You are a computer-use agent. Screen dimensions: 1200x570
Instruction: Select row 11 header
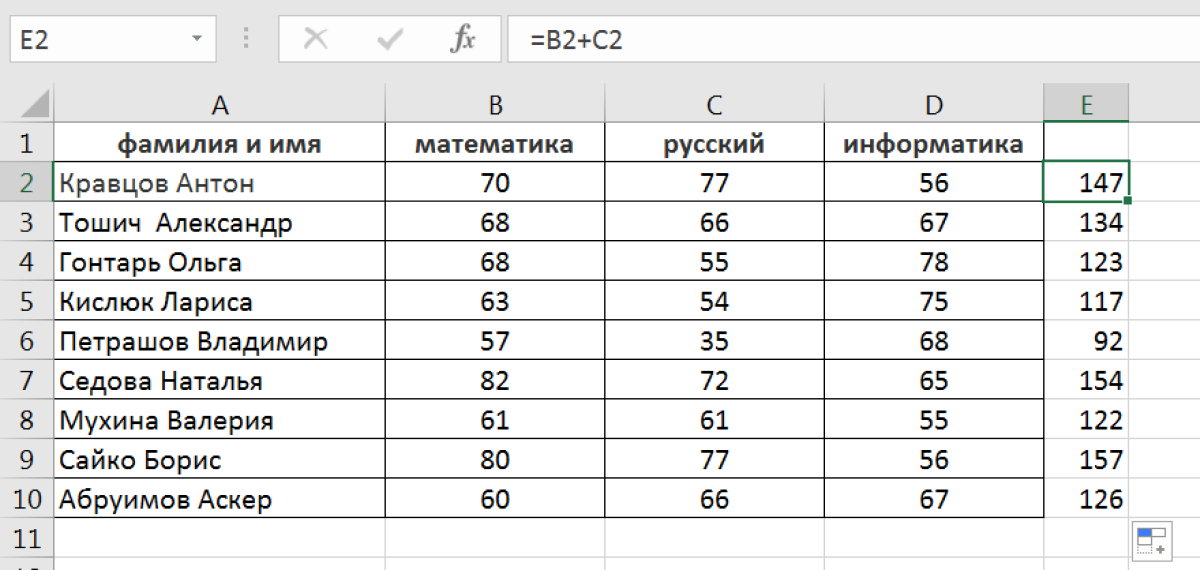click(x=26, y=539)
